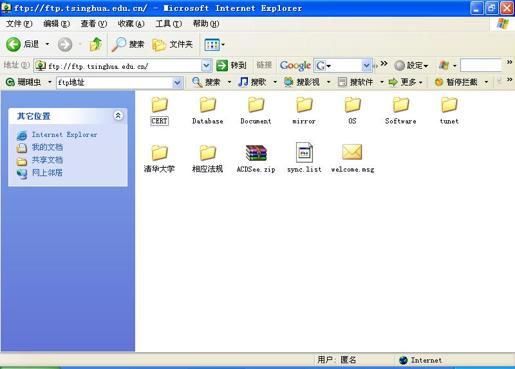Select the sync.list file
Viewport: 515px width, 369px height.
click(x=304, y=158)
